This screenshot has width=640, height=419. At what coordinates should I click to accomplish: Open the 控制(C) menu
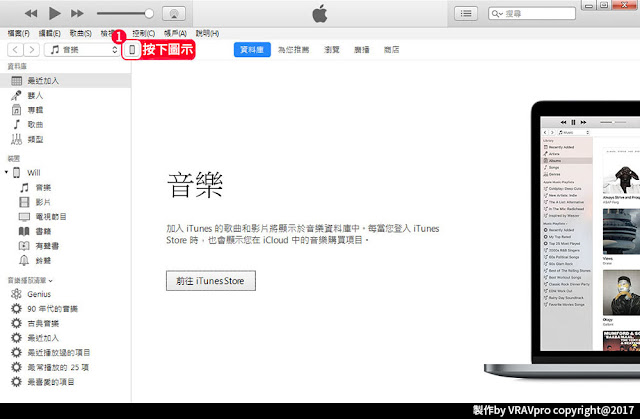(x=144, y=33)
